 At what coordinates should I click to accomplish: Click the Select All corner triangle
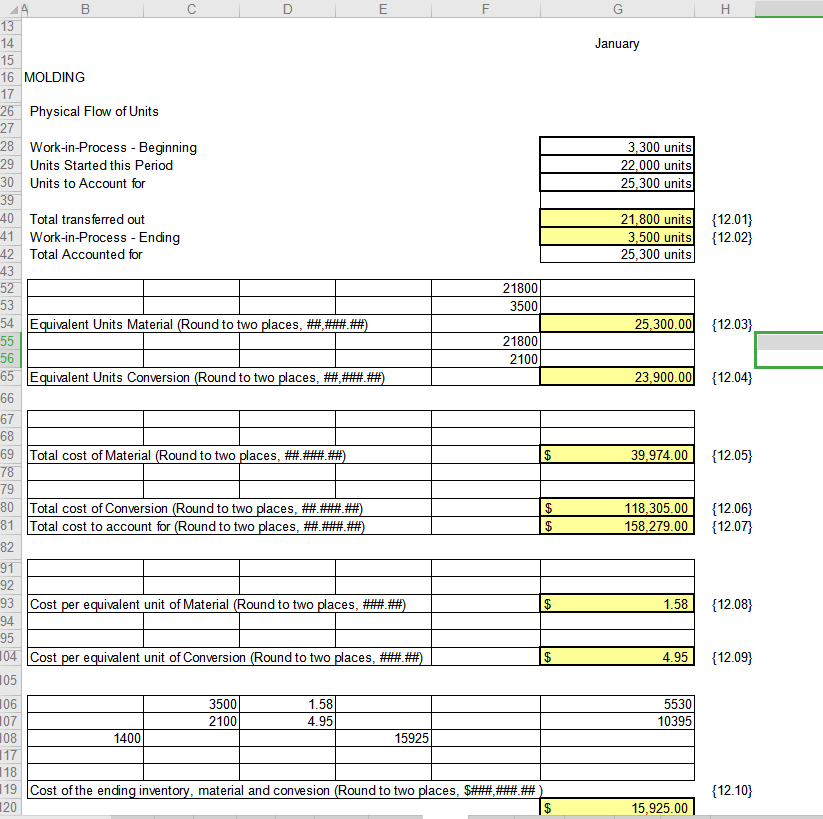14,9
